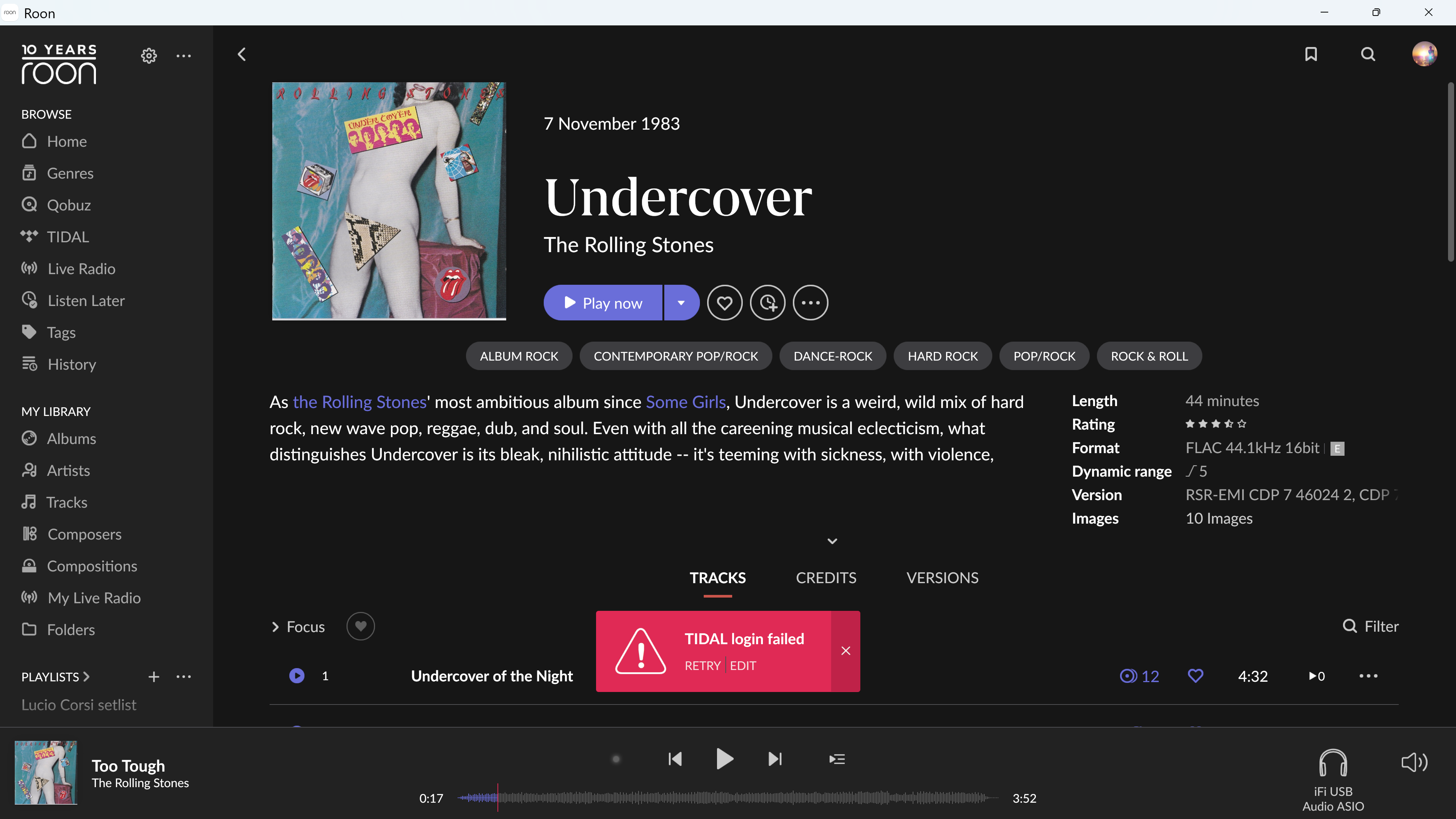Open the track Filter search

(1371, 626)
